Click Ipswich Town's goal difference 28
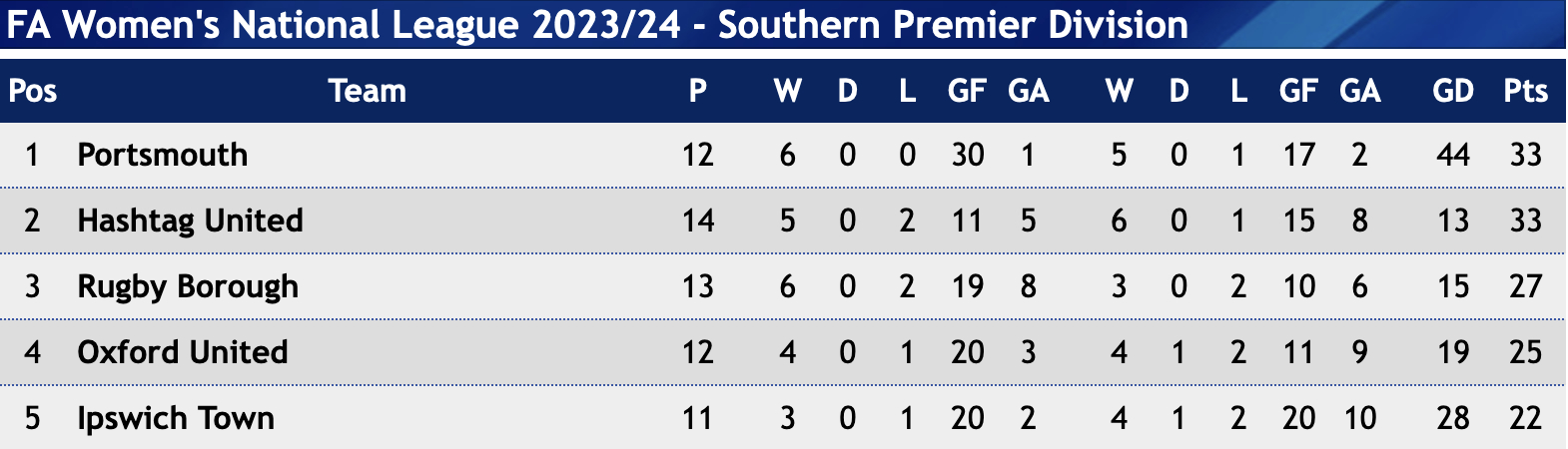 [1453, 418]
